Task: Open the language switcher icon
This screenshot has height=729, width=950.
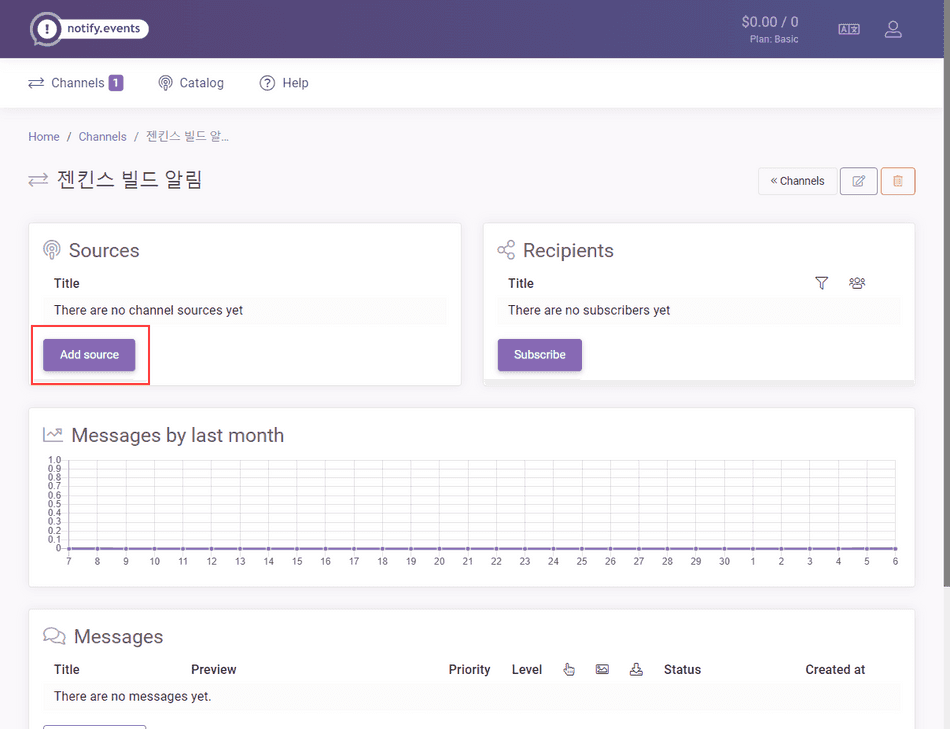Action: [x=849, y=29]
